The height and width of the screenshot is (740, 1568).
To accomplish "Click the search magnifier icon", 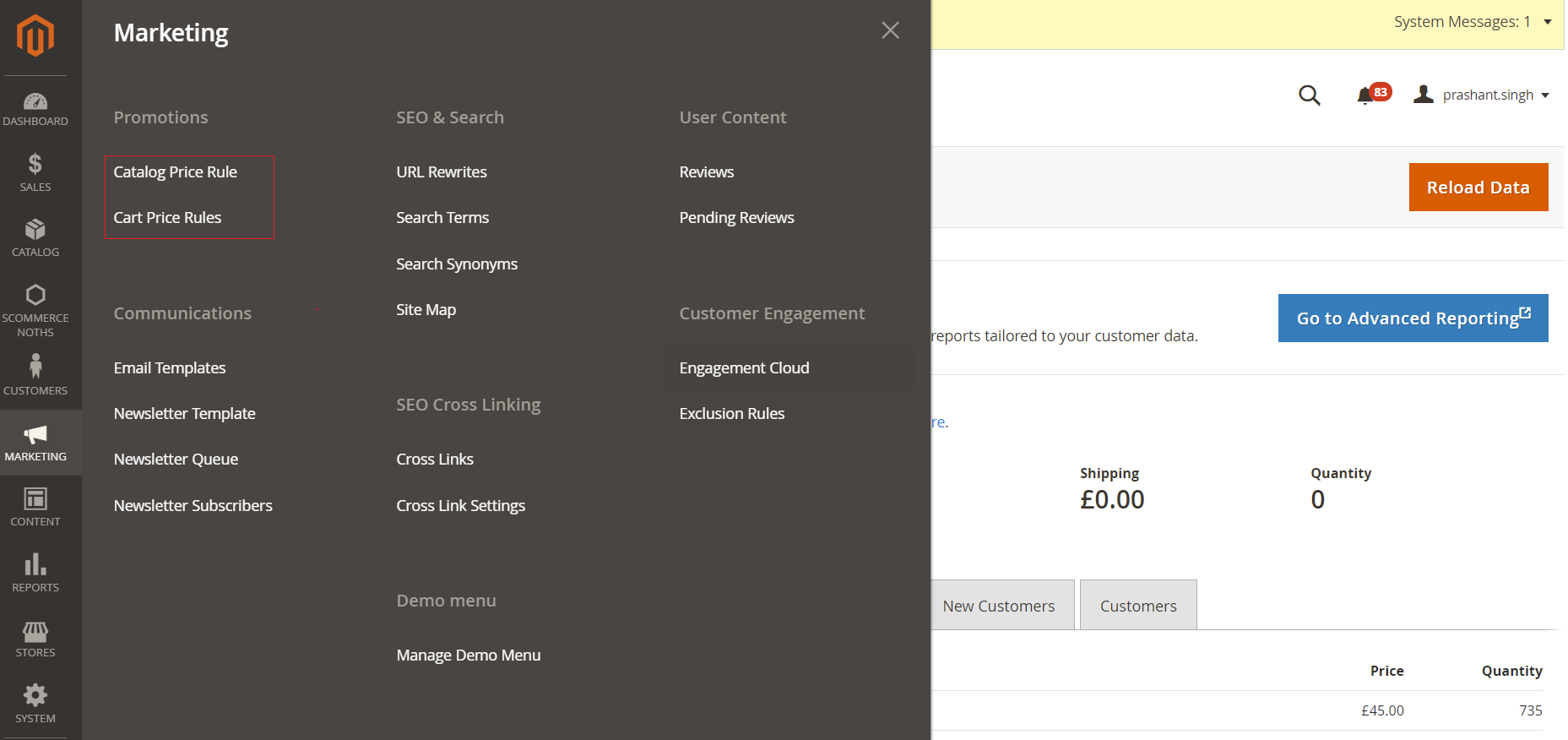I will [1309, 95].
